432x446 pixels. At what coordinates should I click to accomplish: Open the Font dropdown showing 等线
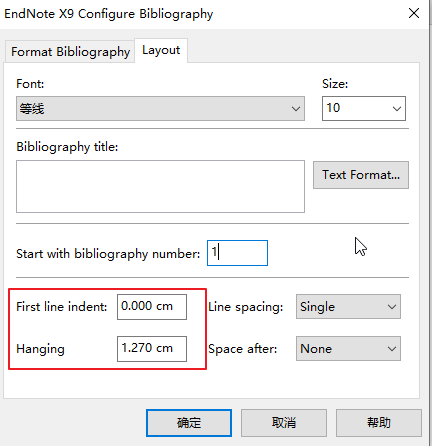coord(160,109)
